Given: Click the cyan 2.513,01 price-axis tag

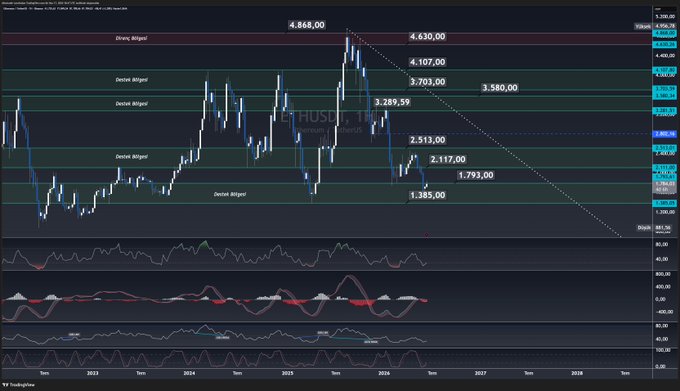Looking at the screenshot, I should (665, 148).
